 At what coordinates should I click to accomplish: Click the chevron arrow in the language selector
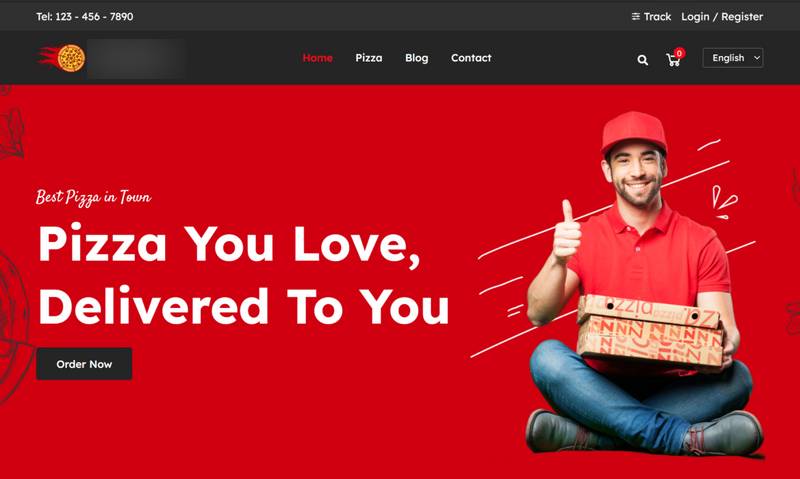(x=757, y=58)
